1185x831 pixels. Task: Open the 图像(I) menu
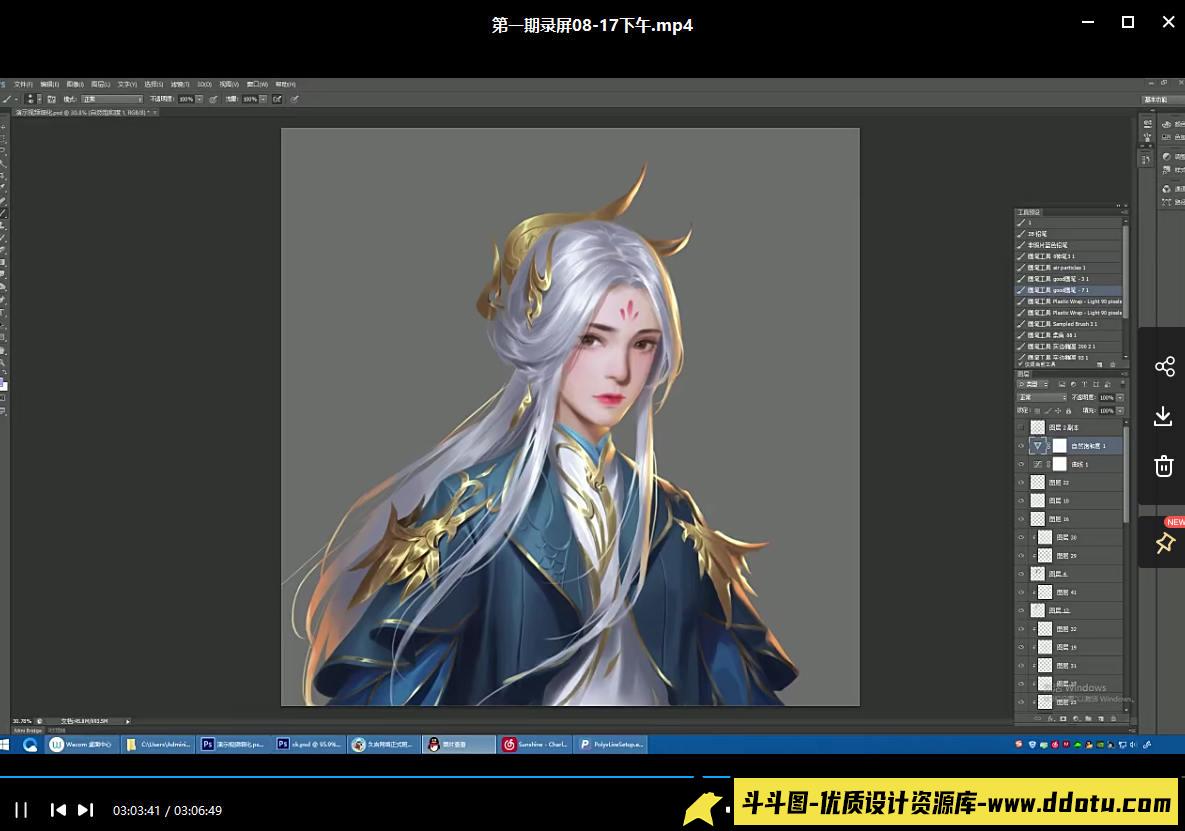(x=76, y=85)
